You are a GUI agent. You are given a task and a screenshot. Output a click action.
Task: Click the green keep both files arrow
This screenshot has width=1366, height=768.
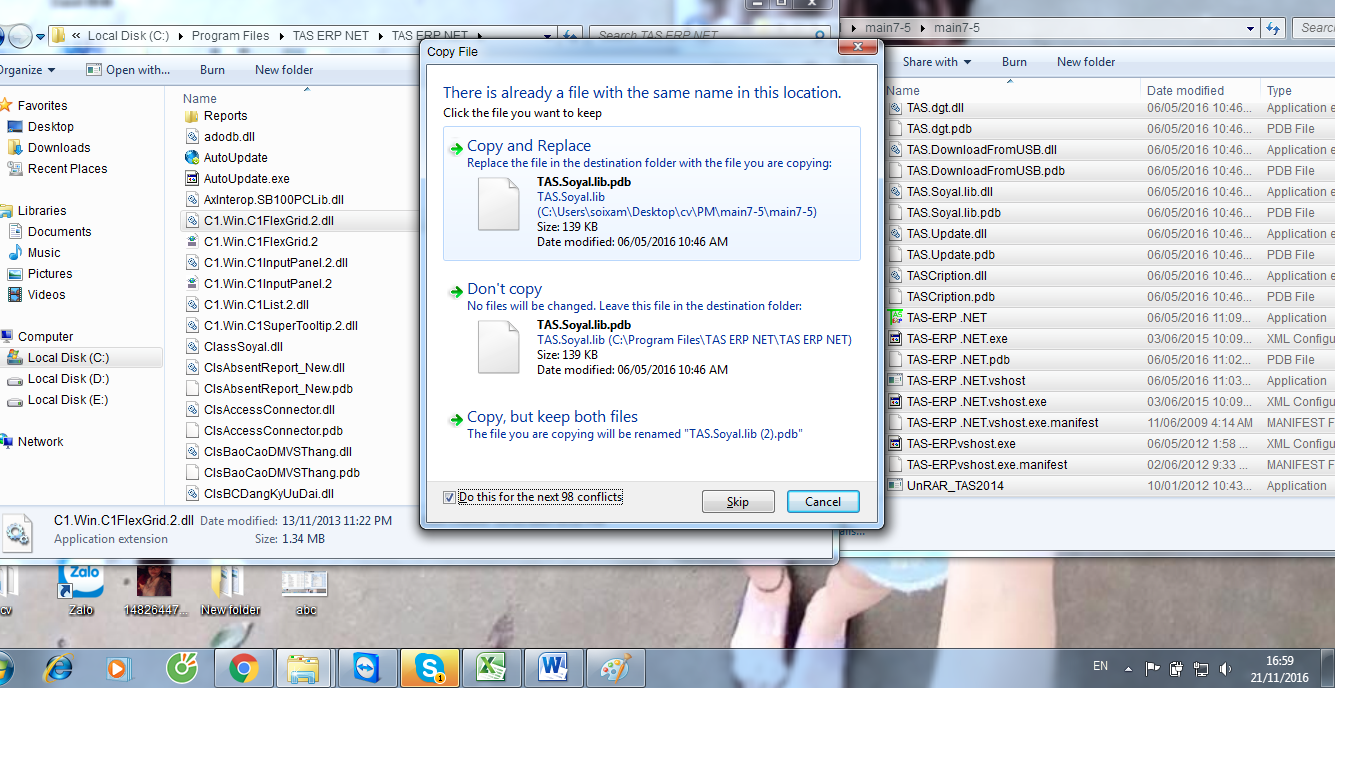coord(456,419)
